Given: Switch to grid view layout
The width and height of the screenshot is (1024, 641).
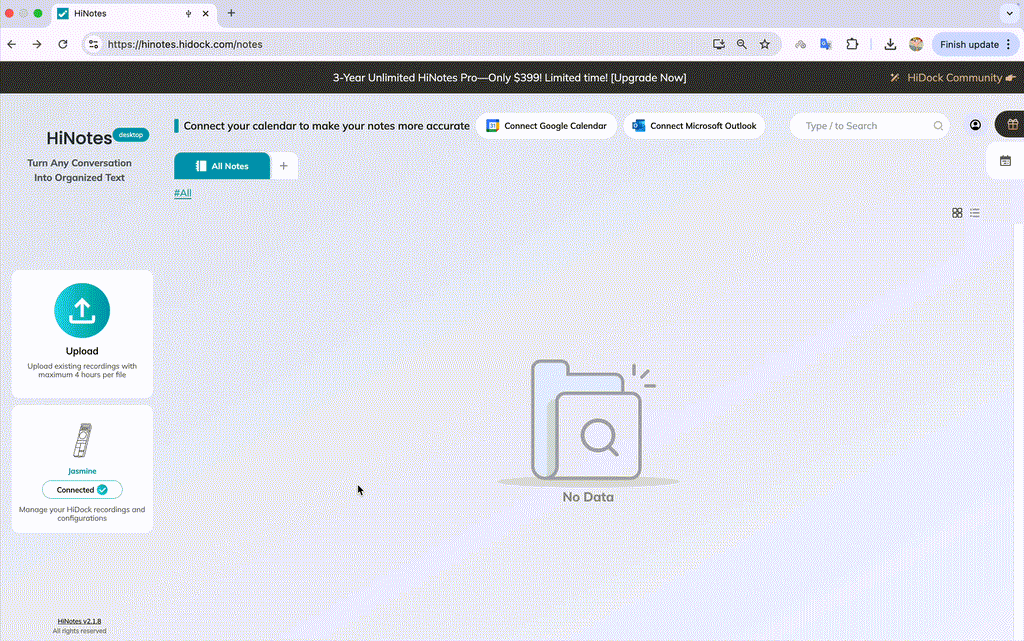Looking at the screenshot, I should 957,213.
